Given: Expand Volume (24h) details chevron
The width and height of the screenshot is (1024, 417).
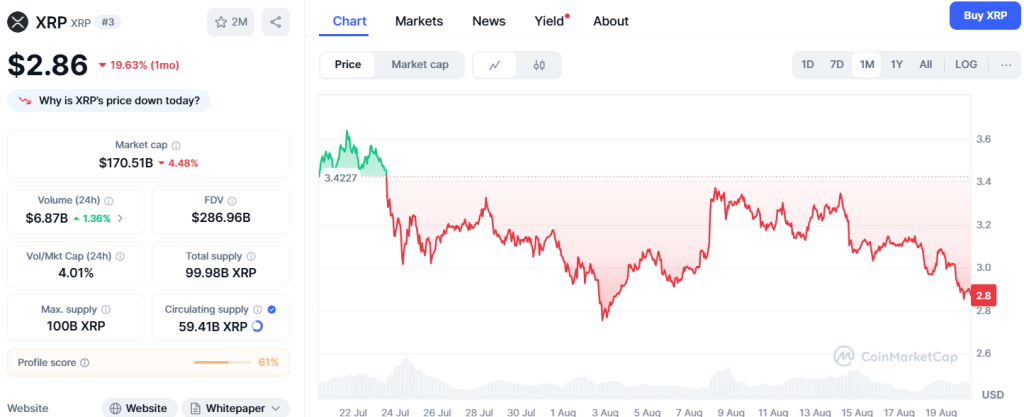Looking at the screenshot, I should point(121,218).
